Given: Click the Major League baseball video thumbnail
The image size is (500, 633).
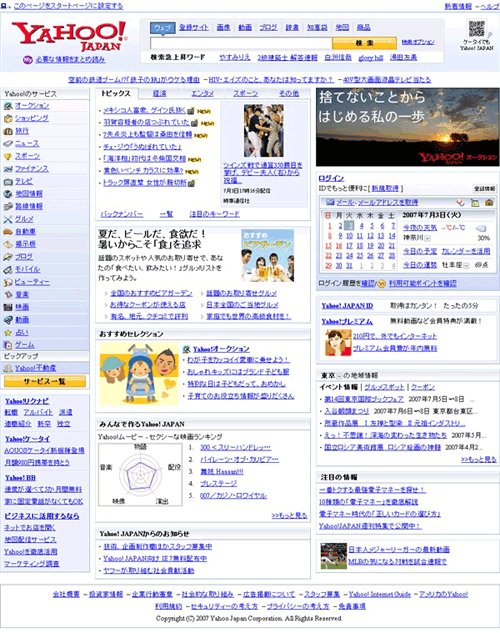Looking at the screenshot, I should point(333,556).
